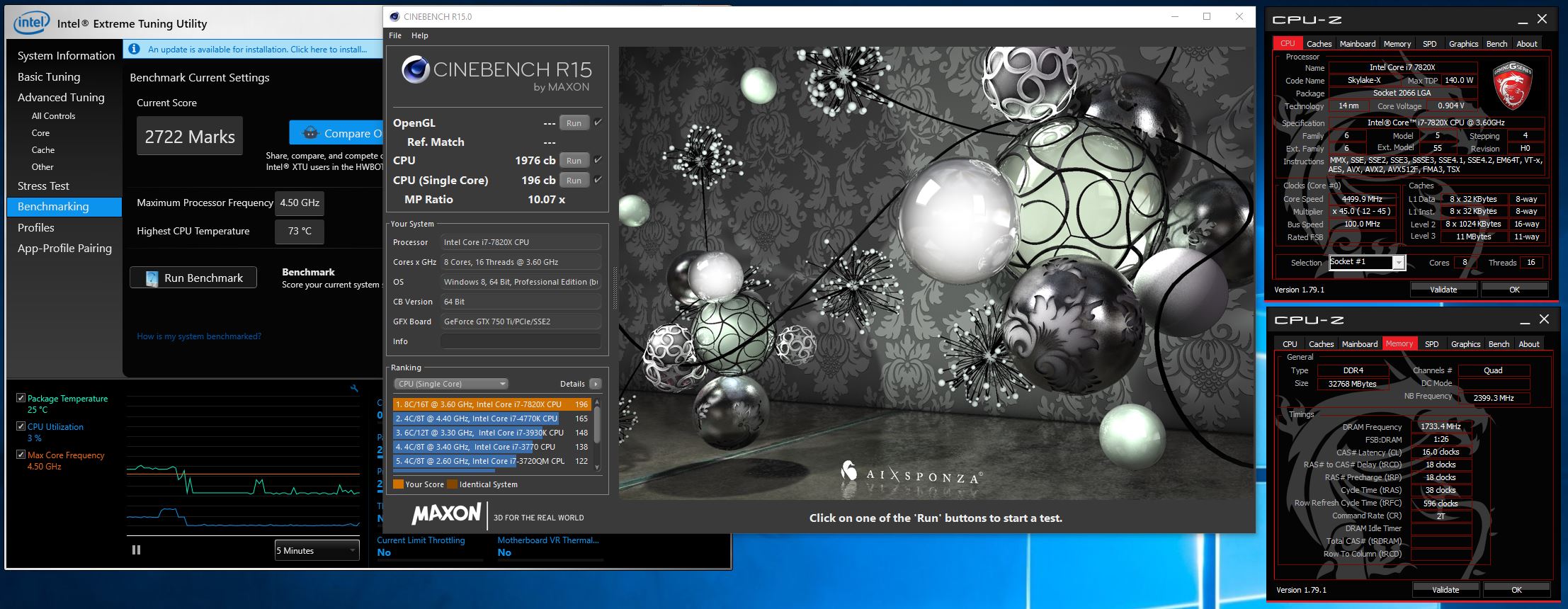Open the 5 Minutes time range dropdown
This screenshot has height=609, width=1568.
click(x=317, y=550)
